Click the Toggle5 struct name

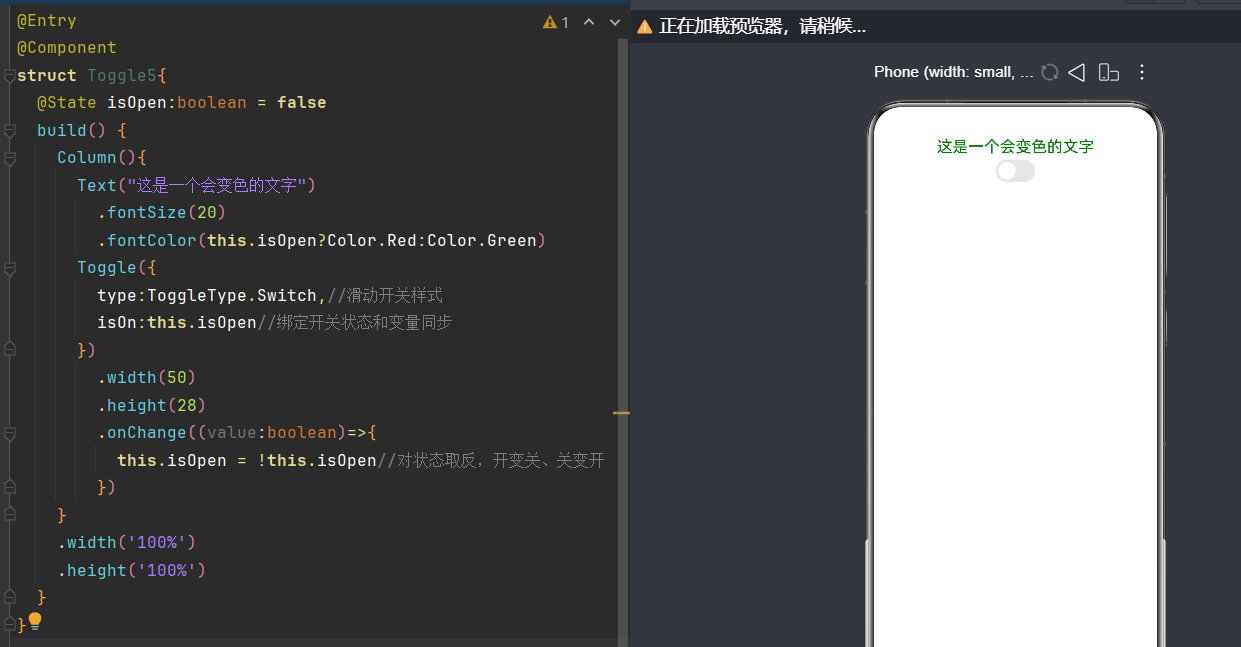point(122,76)
